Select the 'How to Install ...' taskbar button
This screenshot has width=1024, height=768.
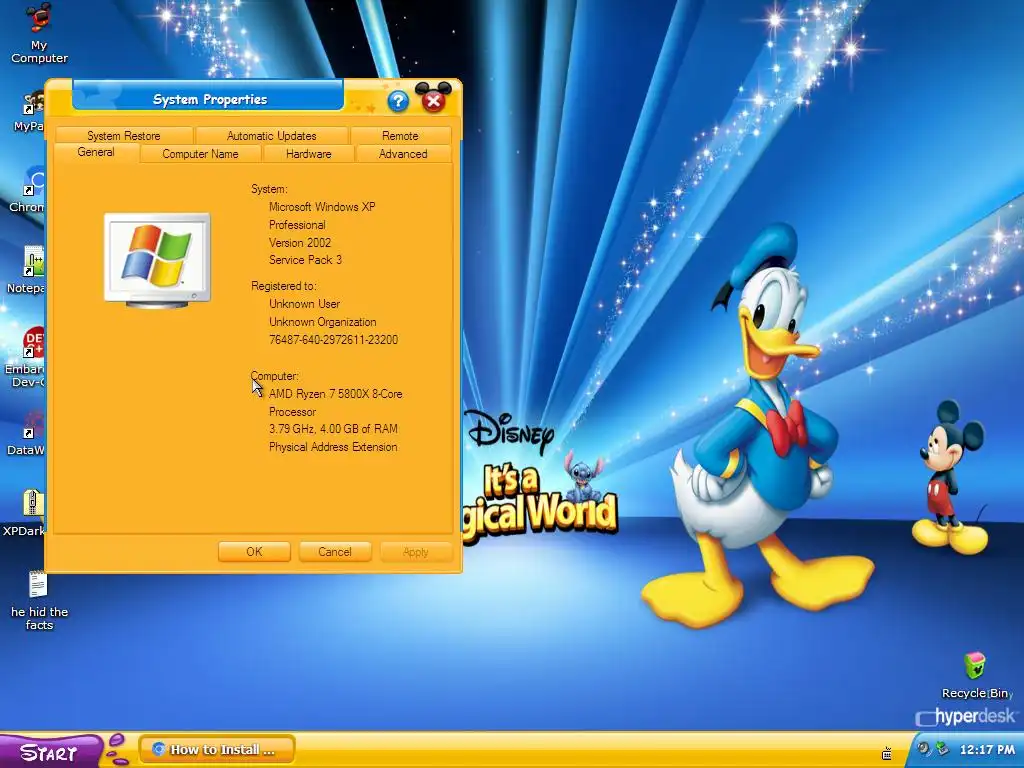[x=217, y=750]
